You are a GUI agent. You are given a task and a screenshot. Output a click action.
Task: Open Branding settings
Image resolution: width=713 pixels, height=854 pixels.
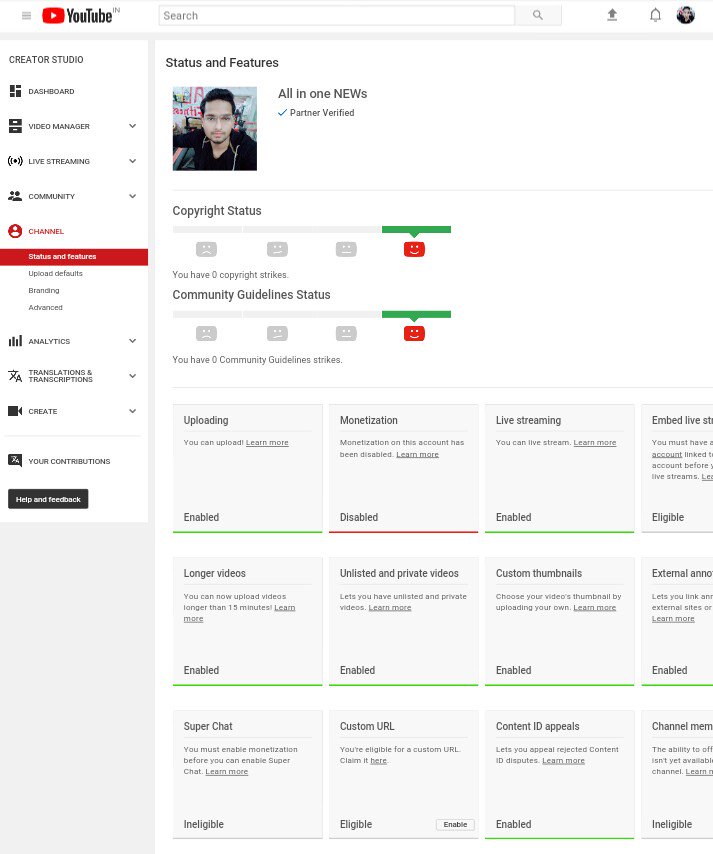coord(44,290)
